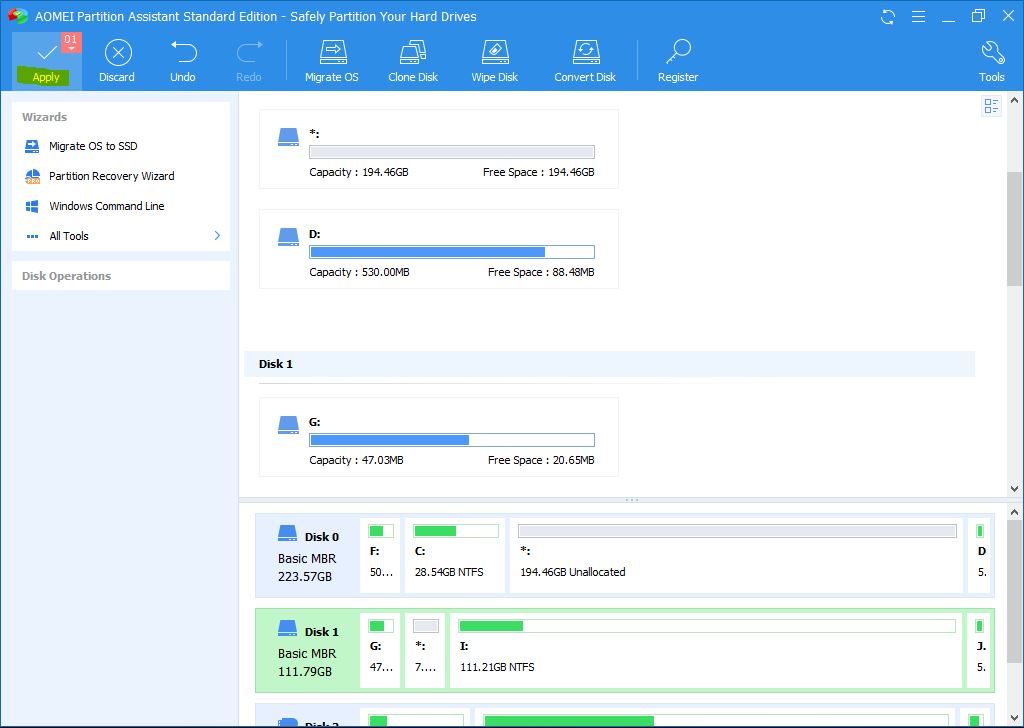The height and width of the screenshot is (728, 1024).
Task: Switch the disk list view mode
Action: (991, 106)
